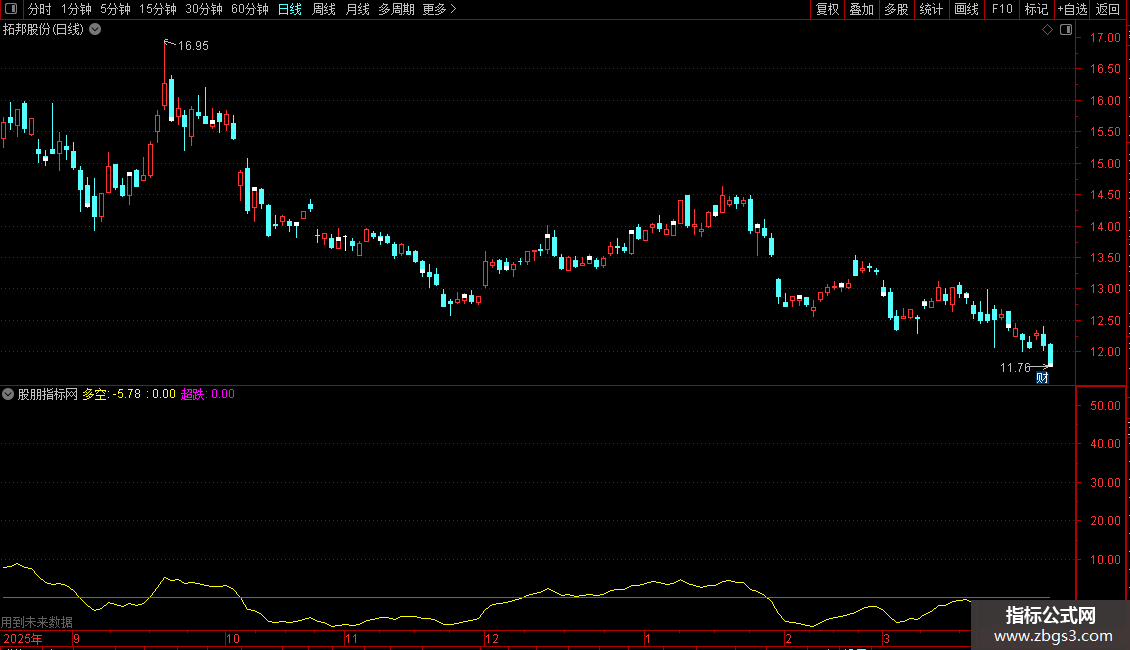Click the 16.95 high price label
The width and height of the screenshot is (1130, 650).
click(193, 46)
